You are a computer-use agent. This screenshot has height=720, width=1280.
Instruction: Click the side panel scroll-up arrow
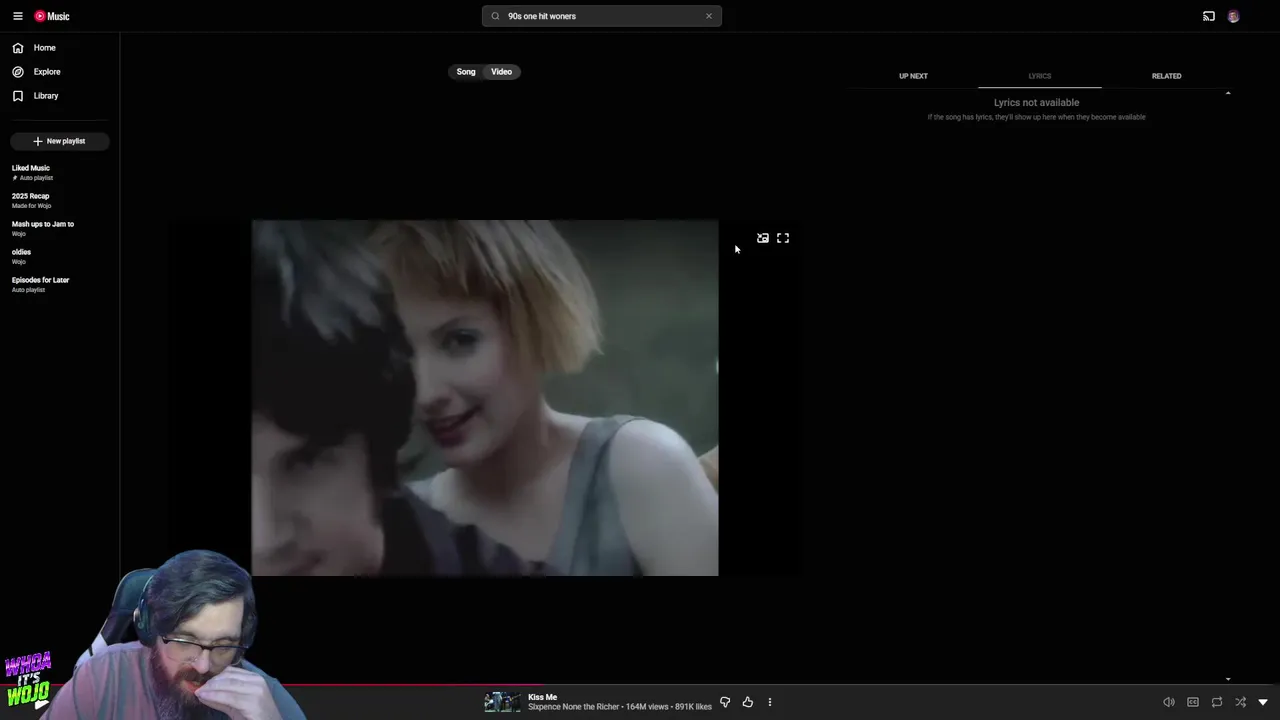[1228, 93]
